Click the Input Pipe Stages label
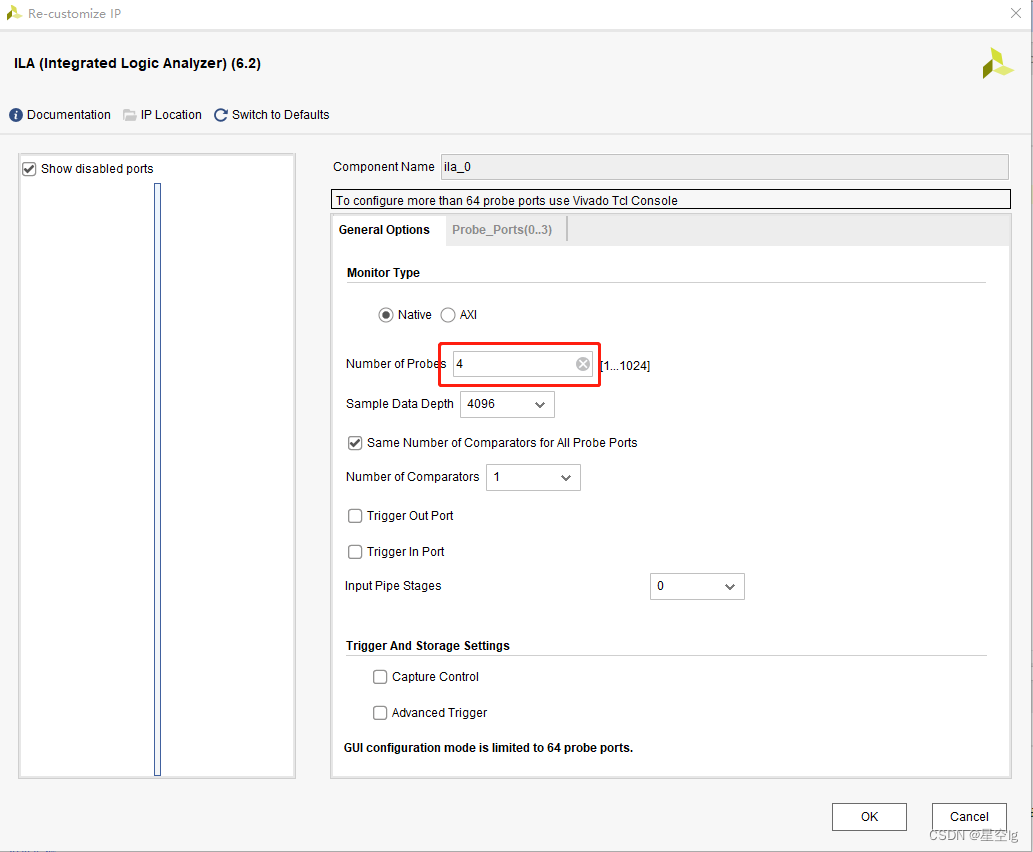This screenshot has height=852, width=1033. click(393, 586)
